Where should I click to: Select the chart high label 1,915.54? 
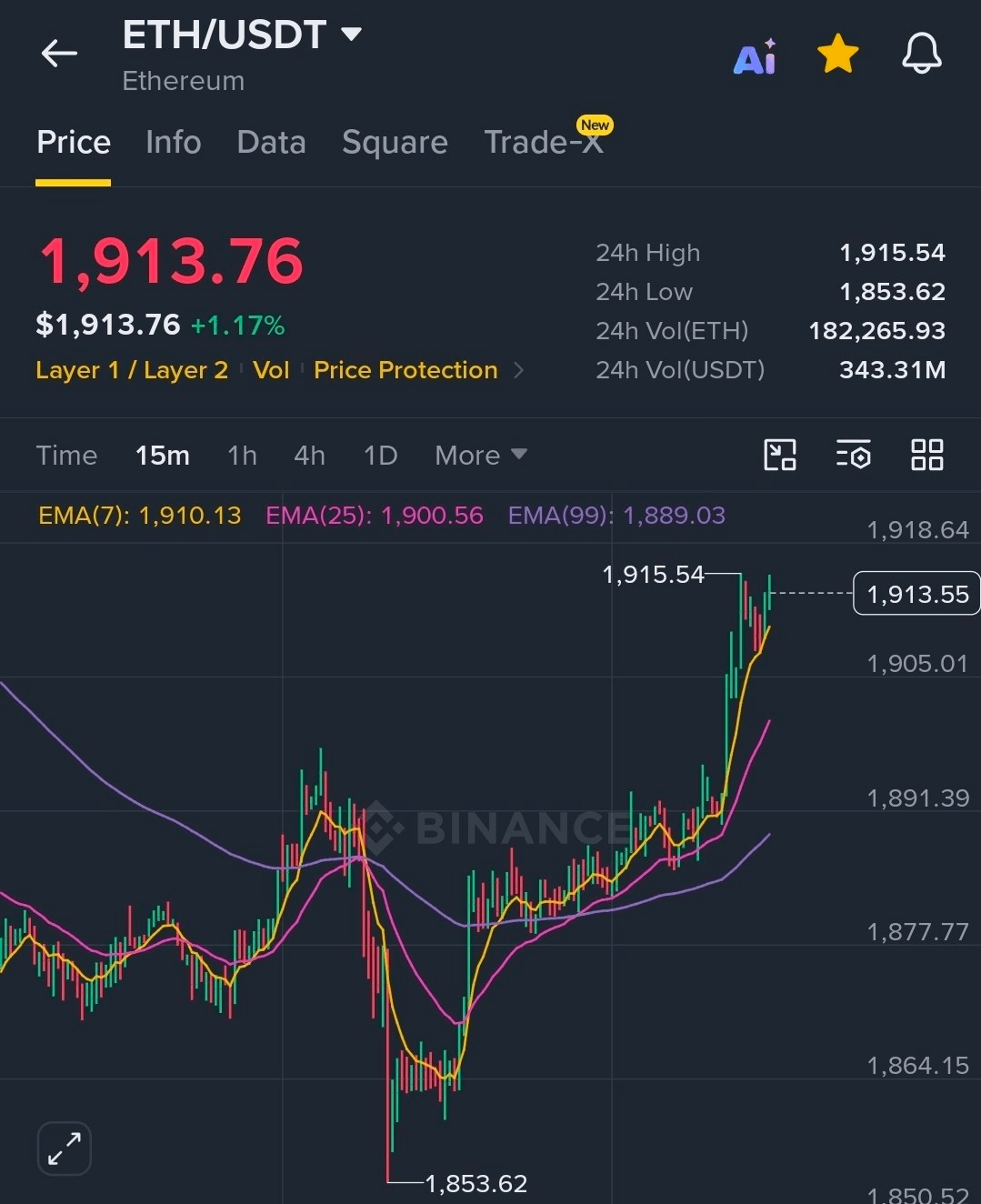point(654,575)
